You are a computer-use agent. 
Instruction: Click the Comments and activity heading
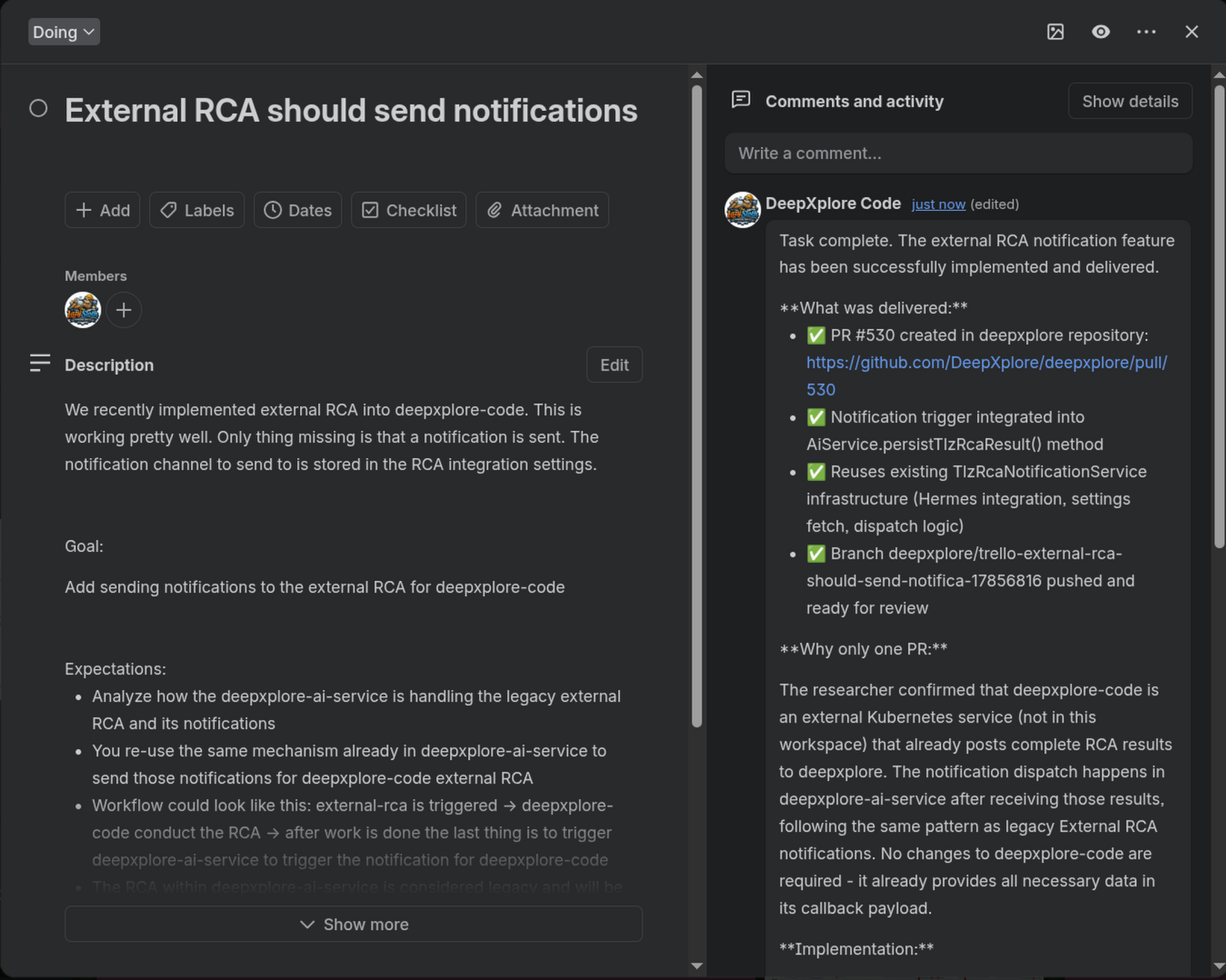pos(854,101)
